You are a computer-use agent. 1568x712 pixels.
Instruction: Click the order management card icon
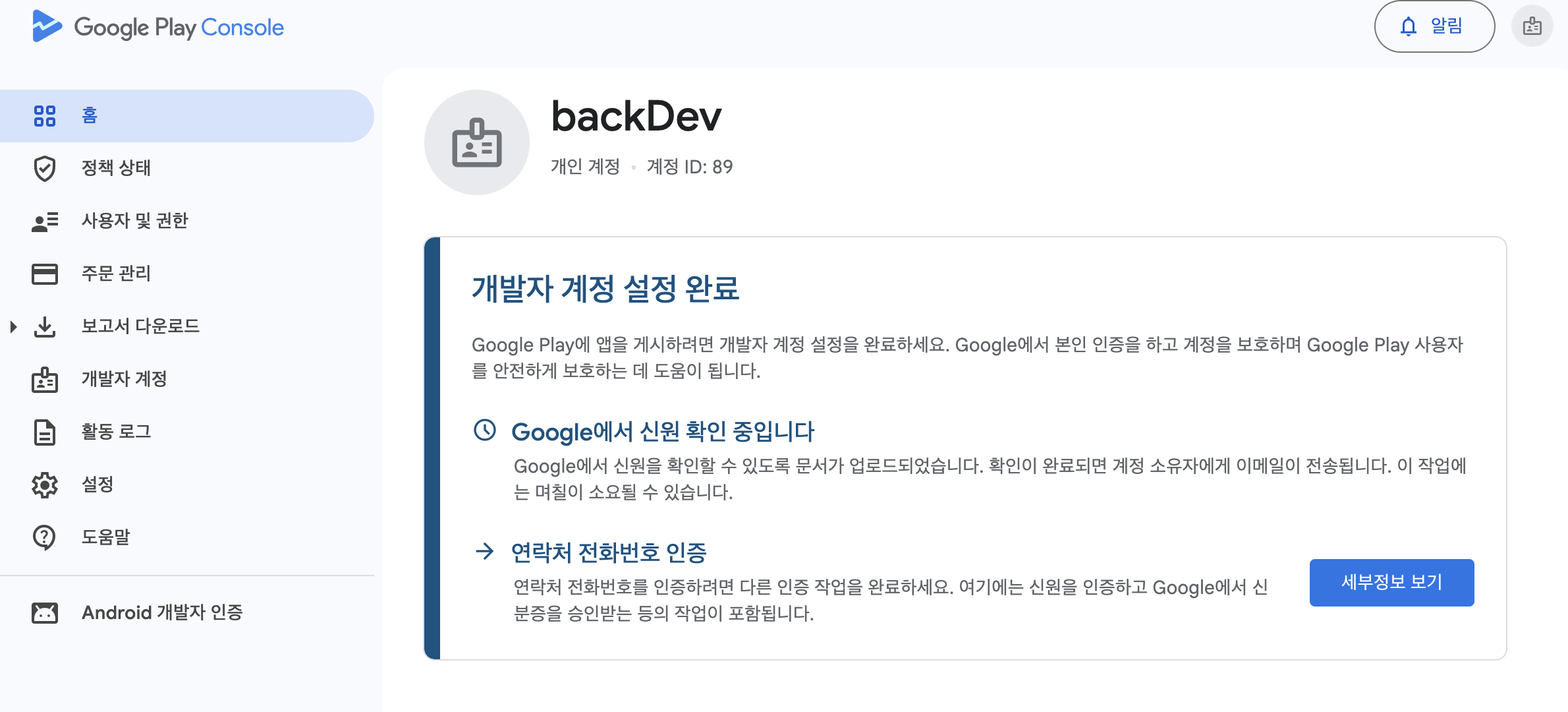45,274
